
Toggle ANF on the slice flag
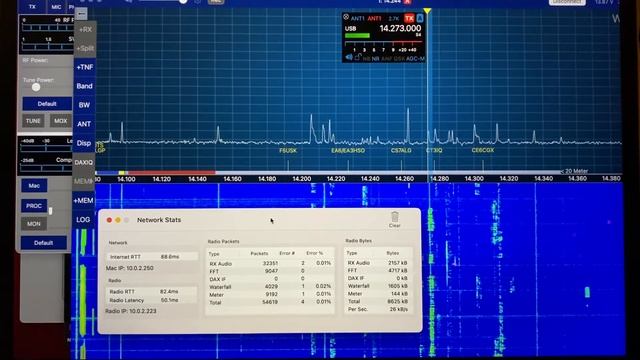[387, 59]
